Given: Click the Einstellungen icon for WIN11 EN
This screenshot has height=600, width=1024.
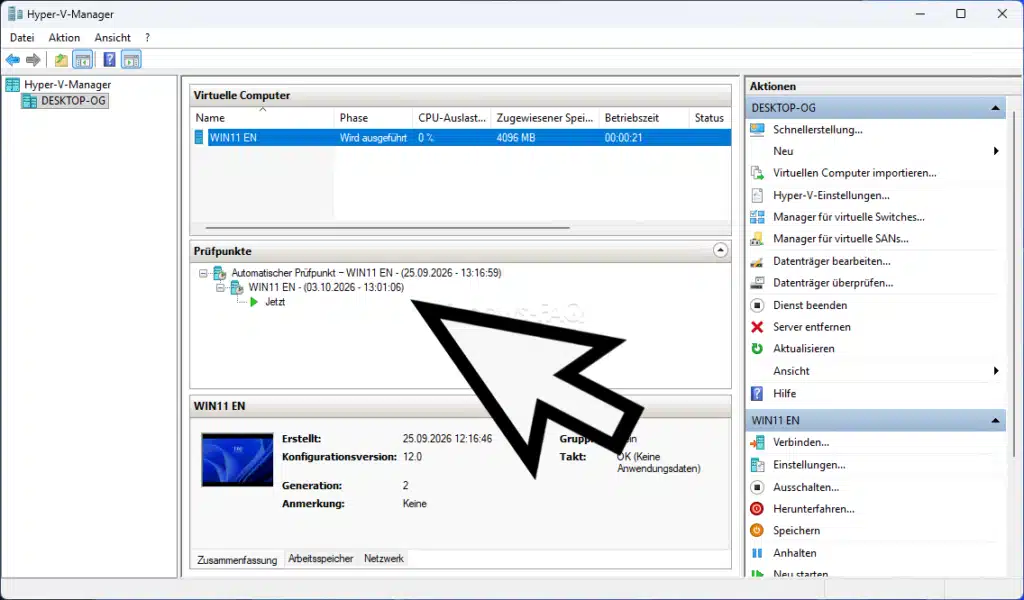Looking at the screenshot, I should [x=757, y=465].
